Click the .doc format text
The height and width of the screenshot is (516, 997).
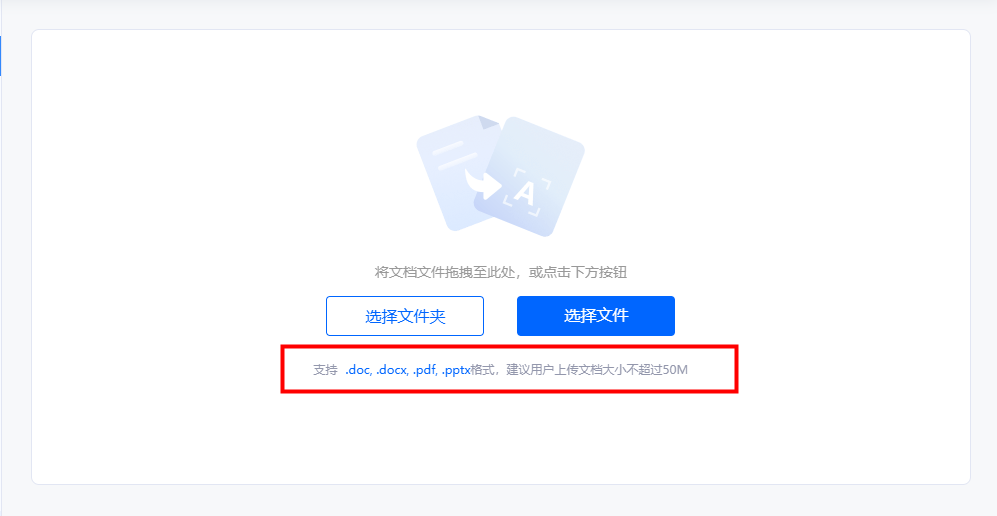point(358,370)
